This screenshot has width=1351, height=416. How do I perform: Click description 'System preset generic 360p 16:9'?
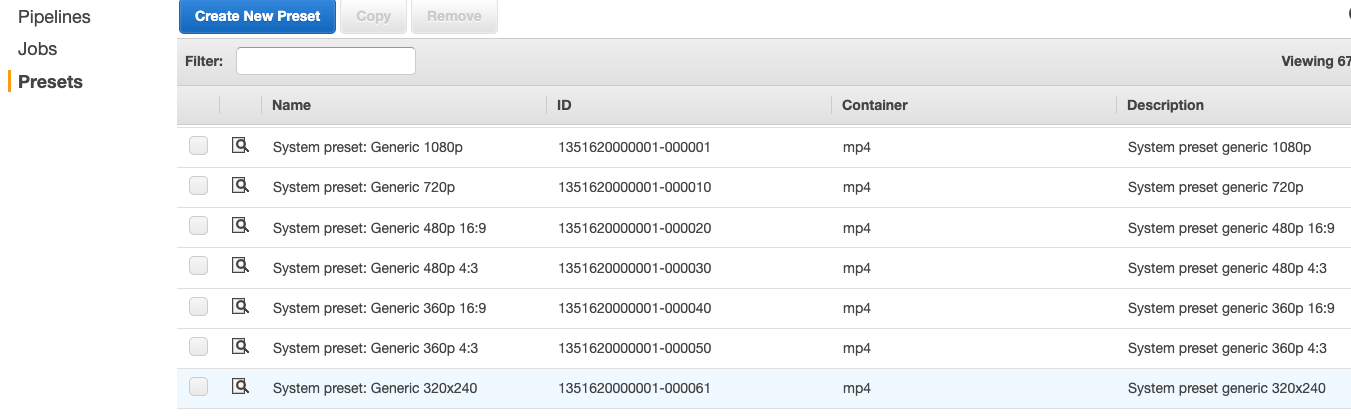(x=1231, y=308)
